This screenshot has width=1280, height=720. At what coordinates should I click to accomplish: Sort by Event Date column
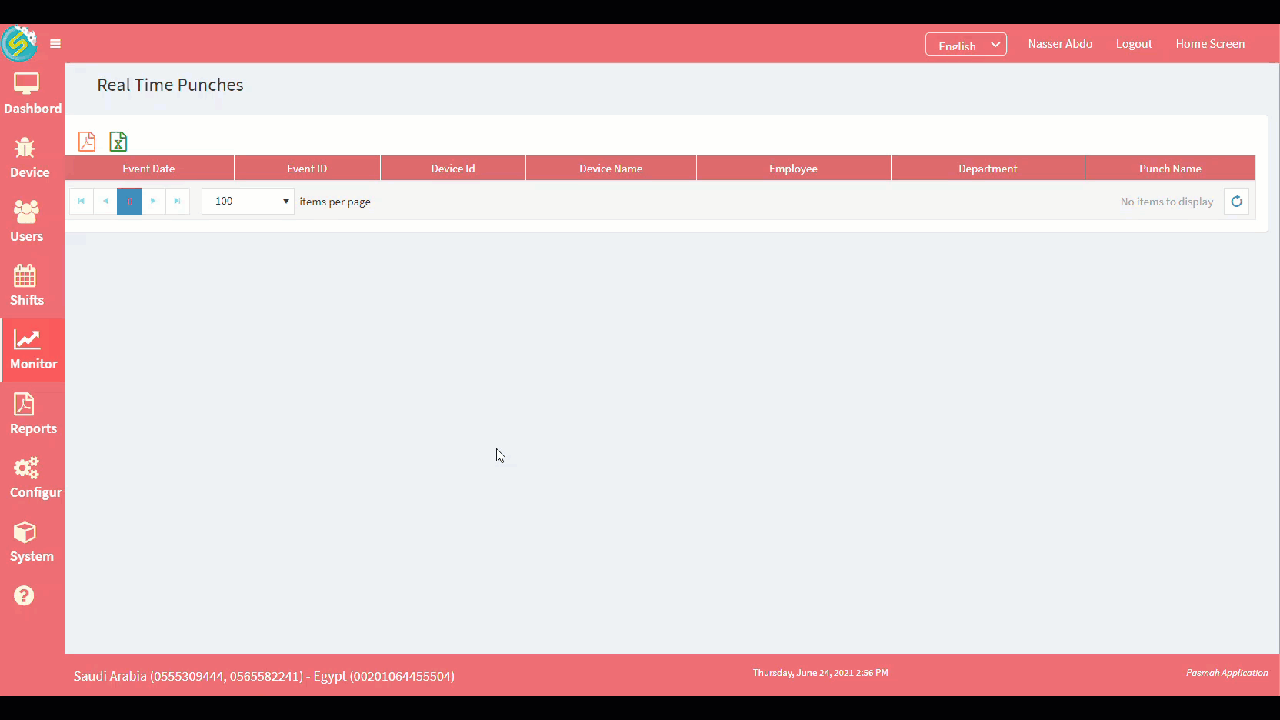(x=149, y=168)
